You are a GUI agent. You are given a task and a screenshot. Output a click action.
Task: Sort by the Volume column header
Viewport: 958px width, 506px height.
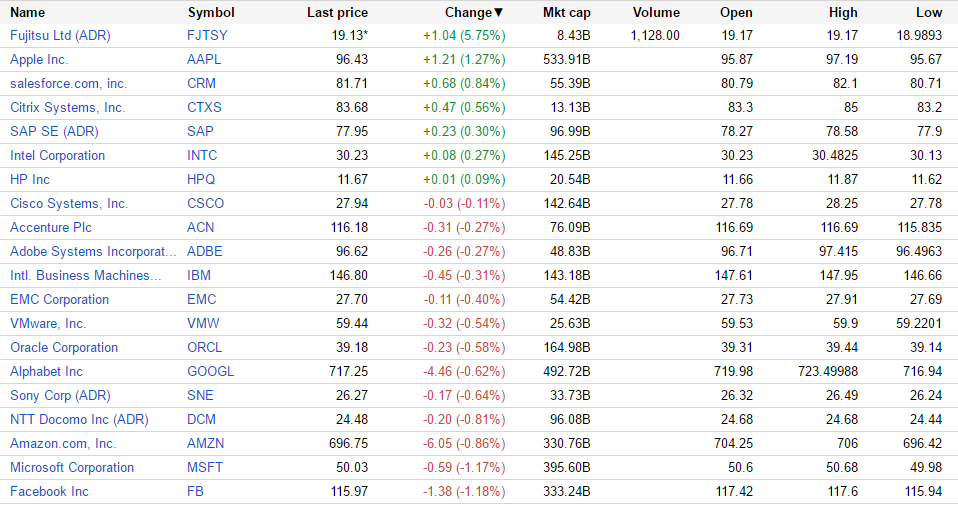(656, 12)
